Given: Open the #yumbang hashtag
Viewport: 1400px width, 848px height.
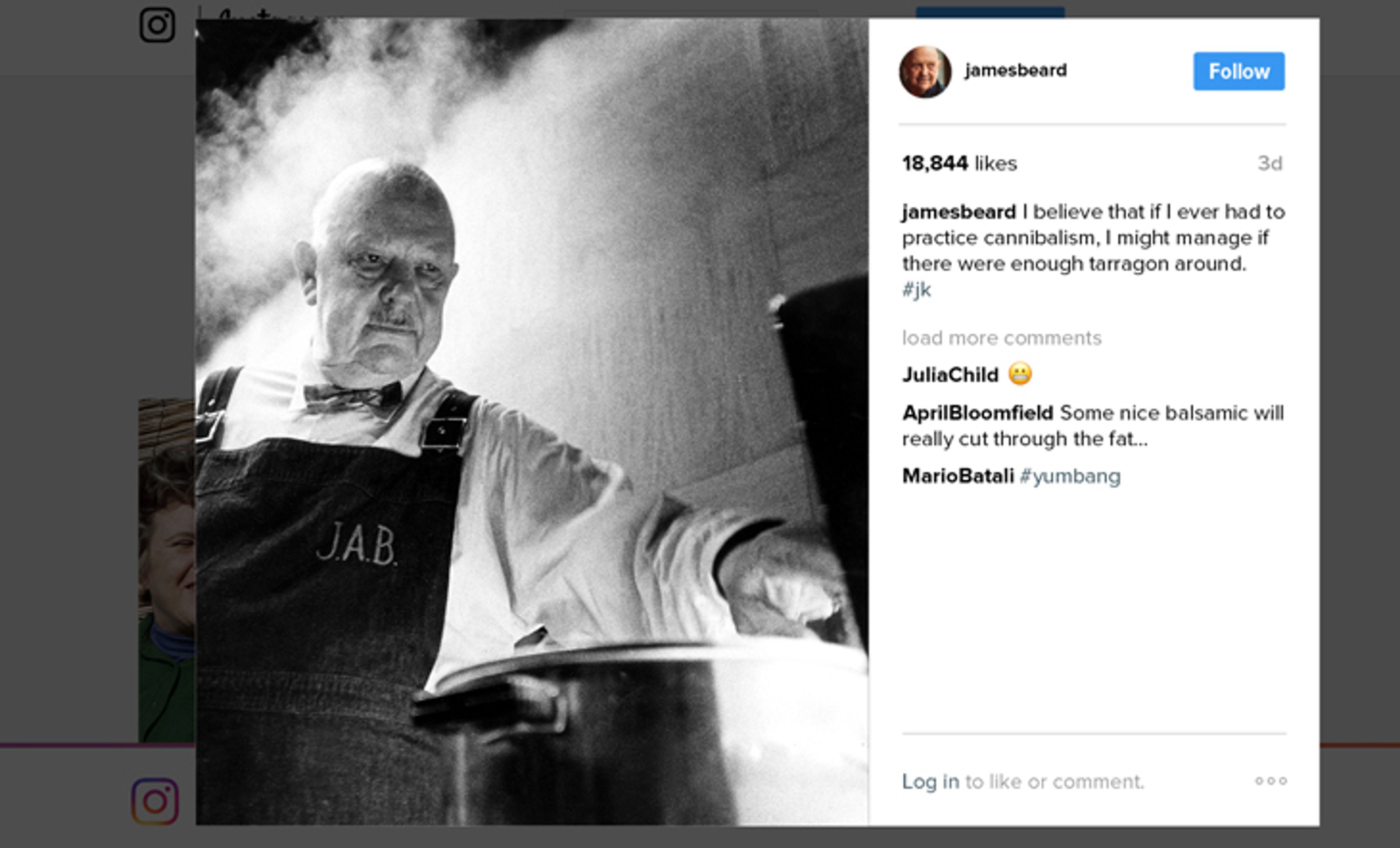Looking at the screenshot, I should [1070, 476].
